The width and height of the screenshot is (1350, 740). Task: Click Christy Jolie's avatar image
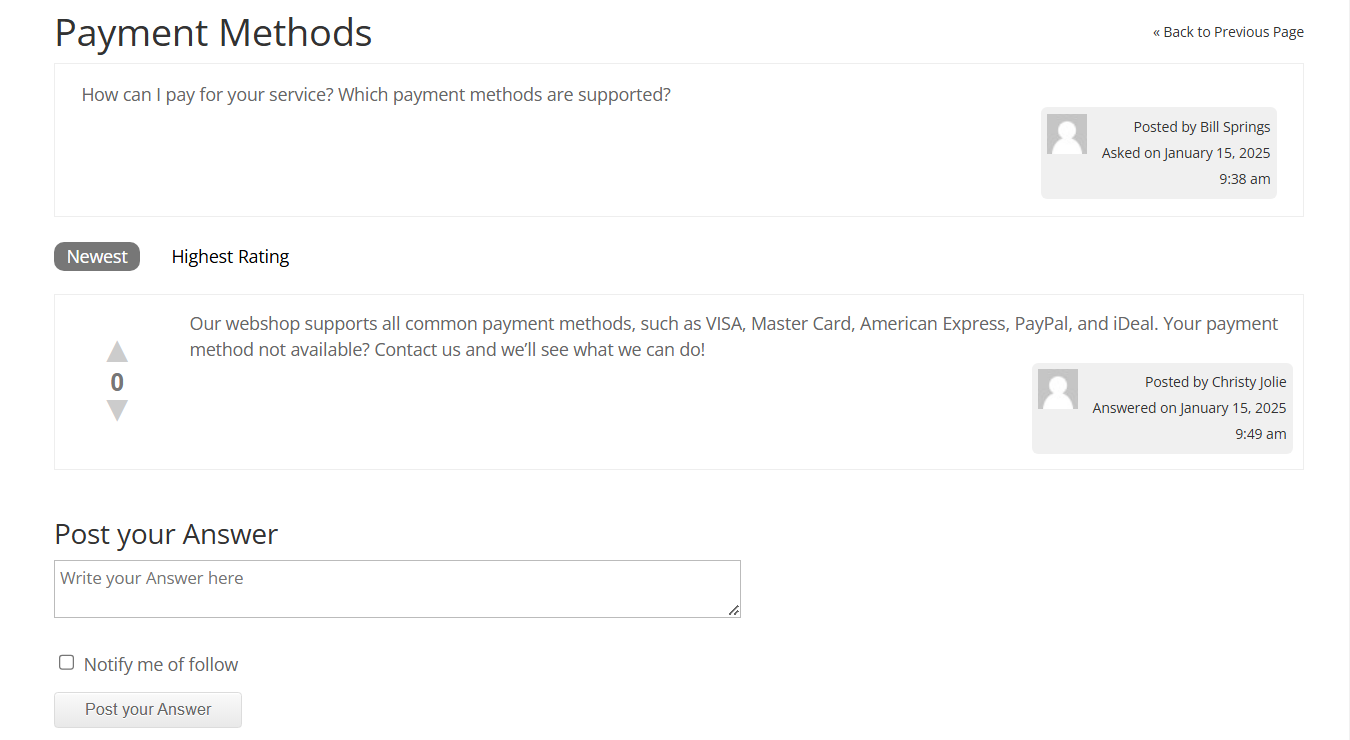(1058, 389)
